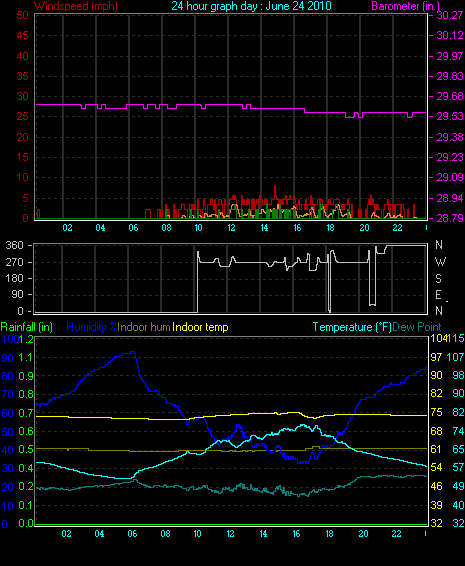Click the 360 degree wind direction label

(14, 245)
